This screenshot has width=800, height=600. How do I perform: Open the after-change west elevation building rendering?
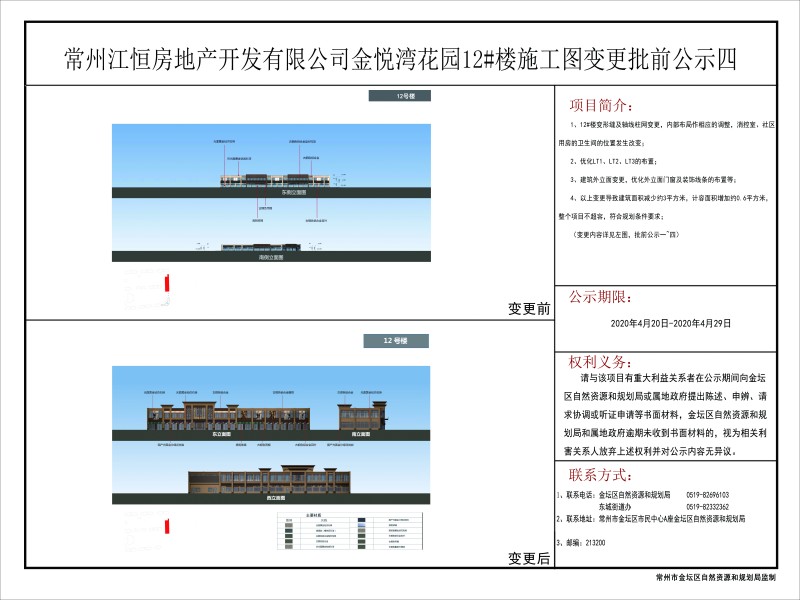pyautogui.click(x=270, y=480)
